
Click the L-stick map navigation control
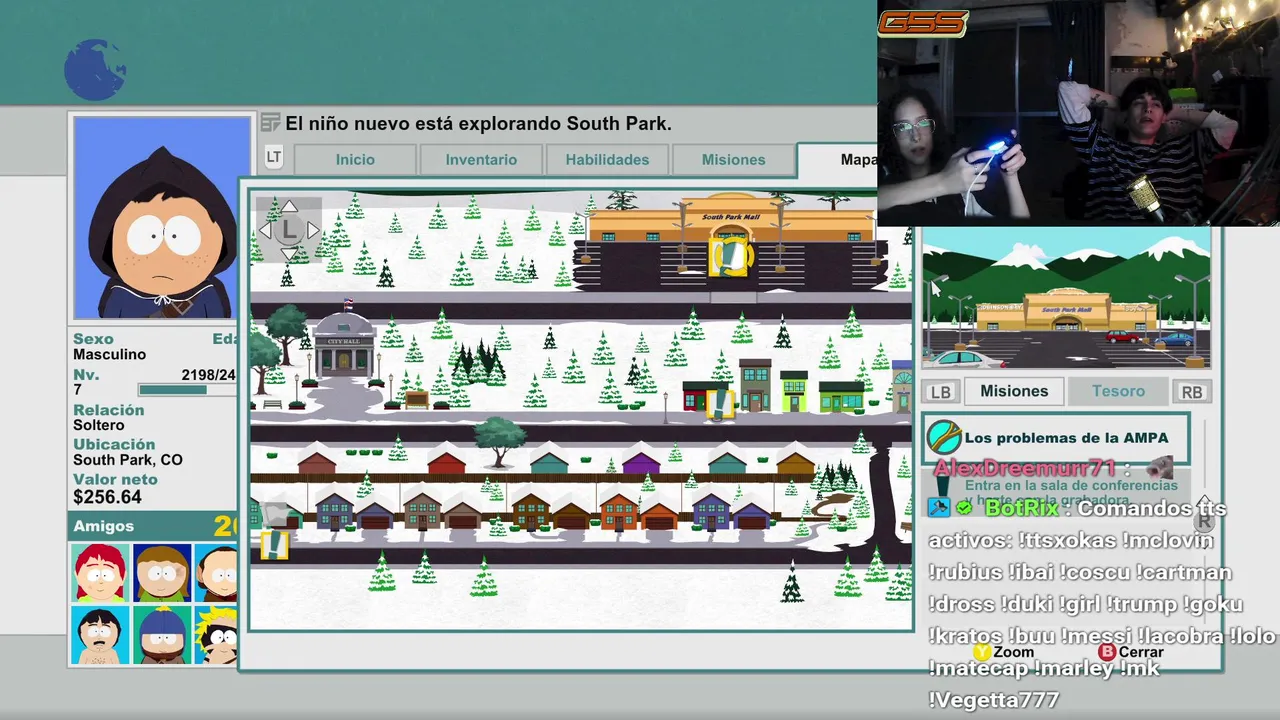click(289, 230)
